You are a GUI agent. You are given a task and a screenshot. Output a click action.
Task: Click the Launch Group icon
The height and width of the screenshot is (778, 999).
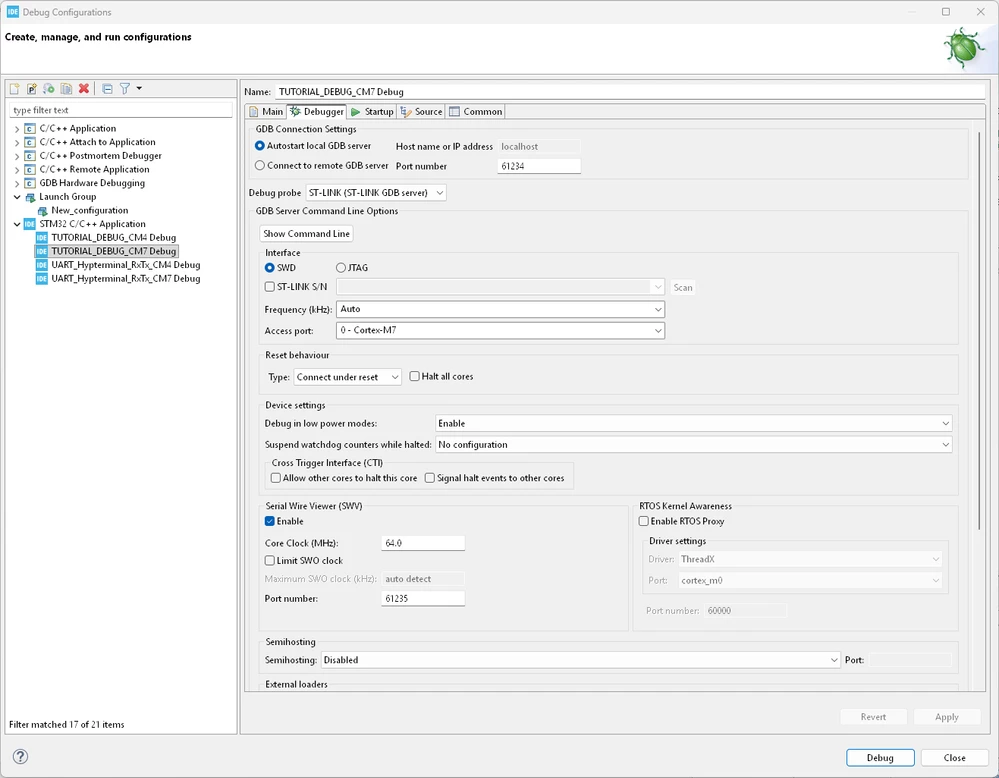[x=29, y=197]
